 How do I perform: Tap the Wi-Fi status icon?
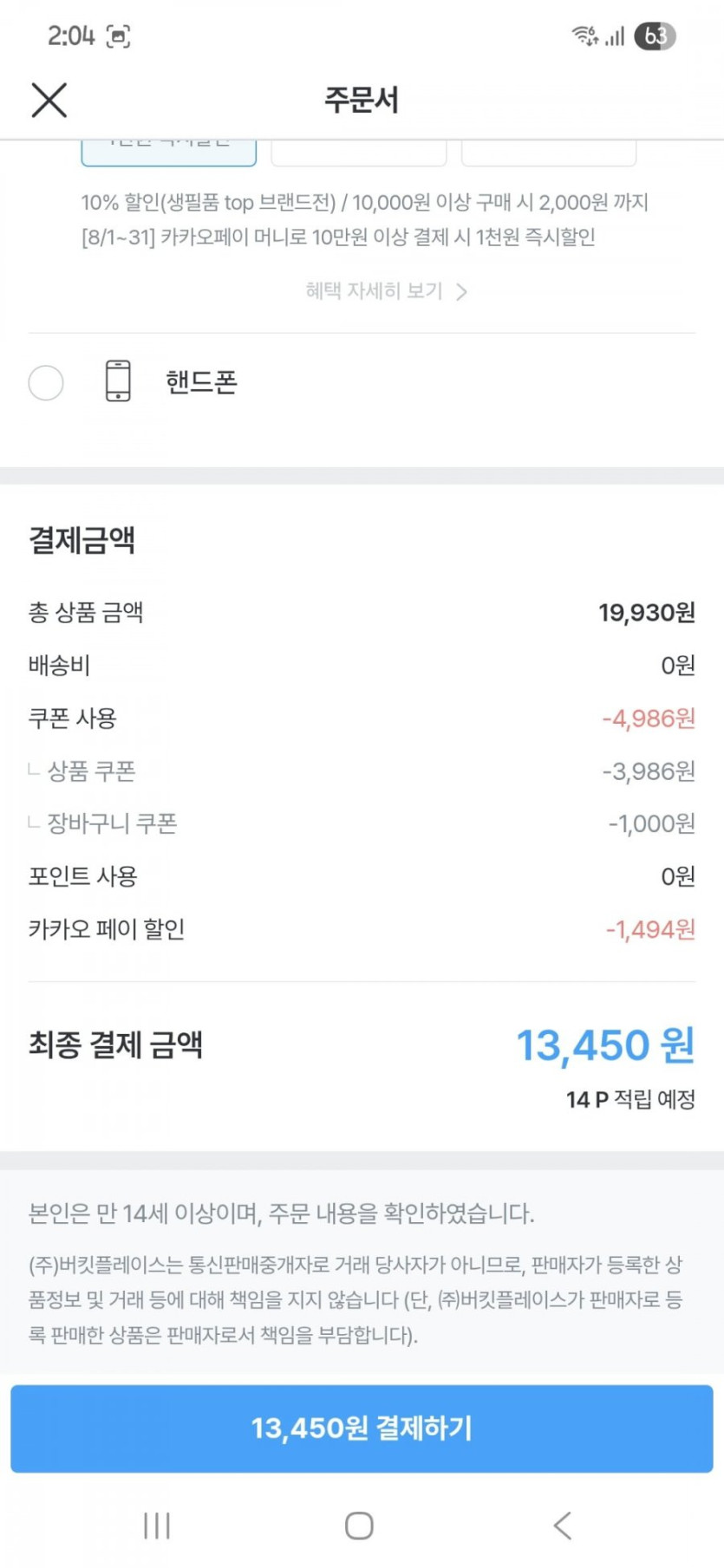pos(584,36)
